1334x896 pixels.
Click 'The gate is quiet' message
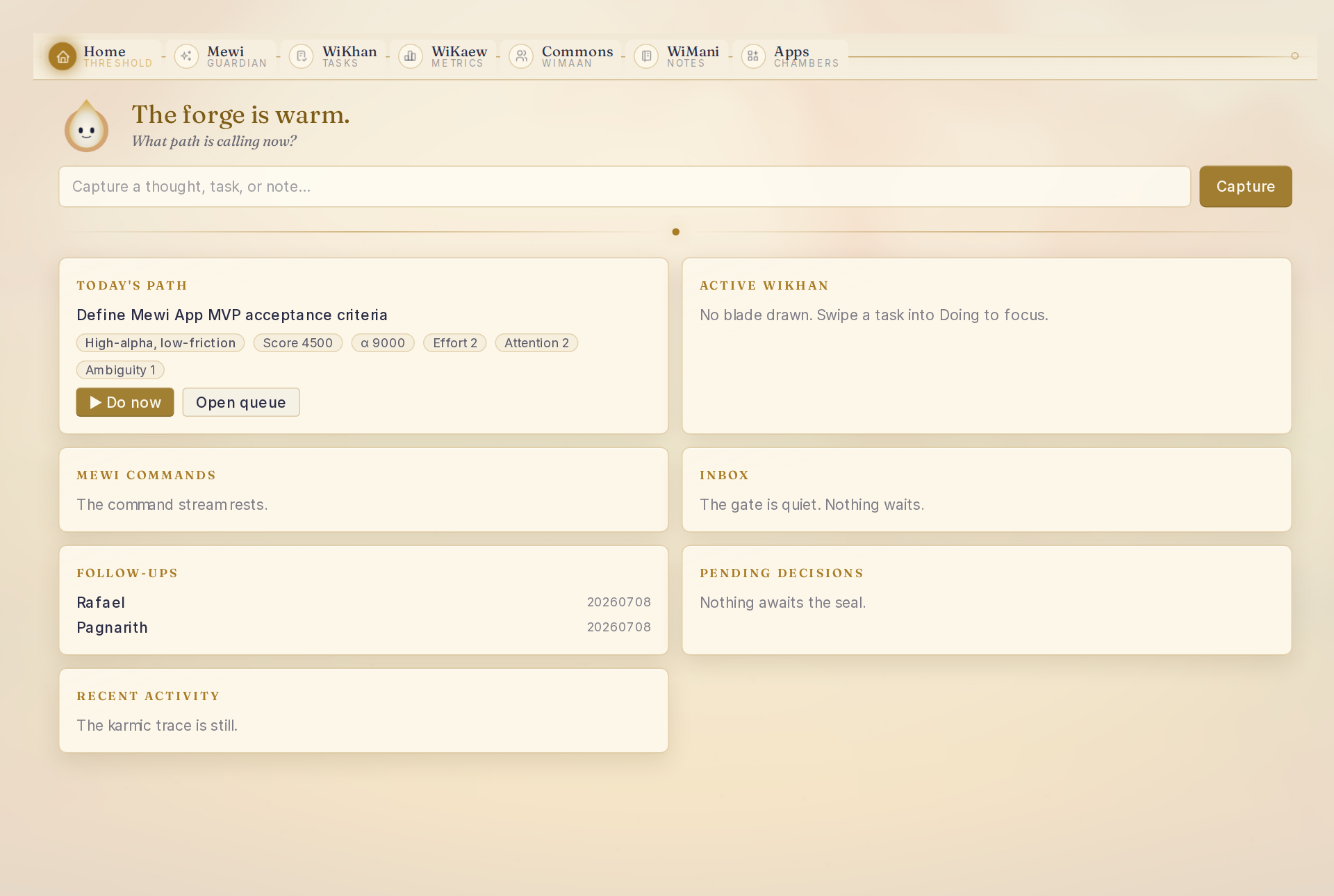(x=812, y=504)
